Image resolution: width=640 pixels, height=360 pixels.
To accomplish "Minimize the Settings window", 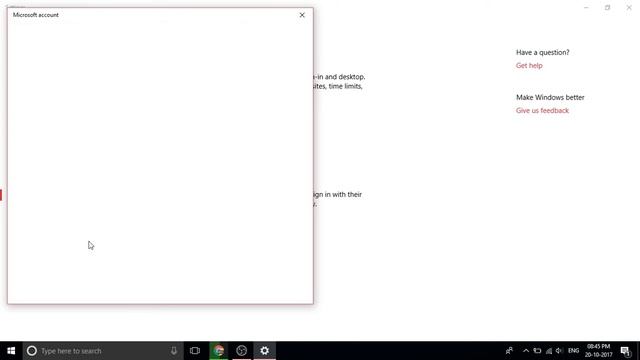I will coord(586,7).
